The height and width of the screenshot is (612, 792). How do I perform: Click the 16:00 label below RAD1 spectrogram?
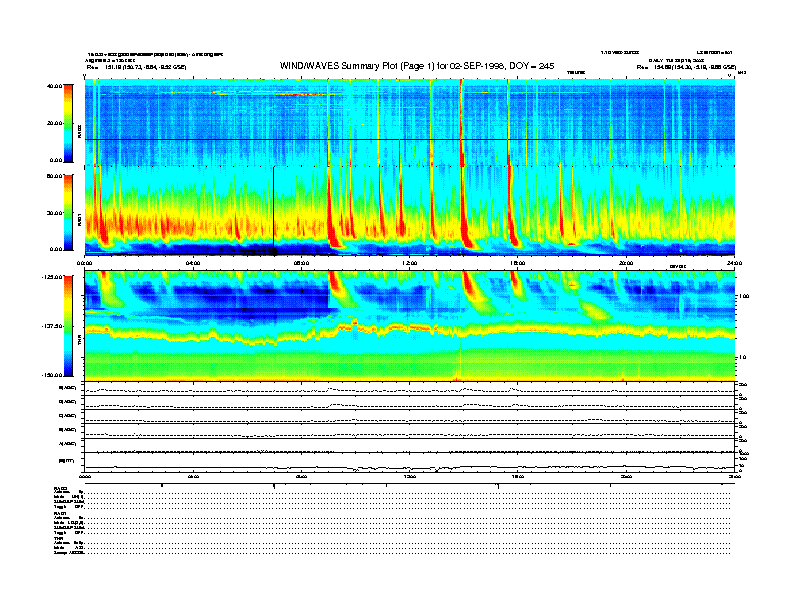point(518,263)
